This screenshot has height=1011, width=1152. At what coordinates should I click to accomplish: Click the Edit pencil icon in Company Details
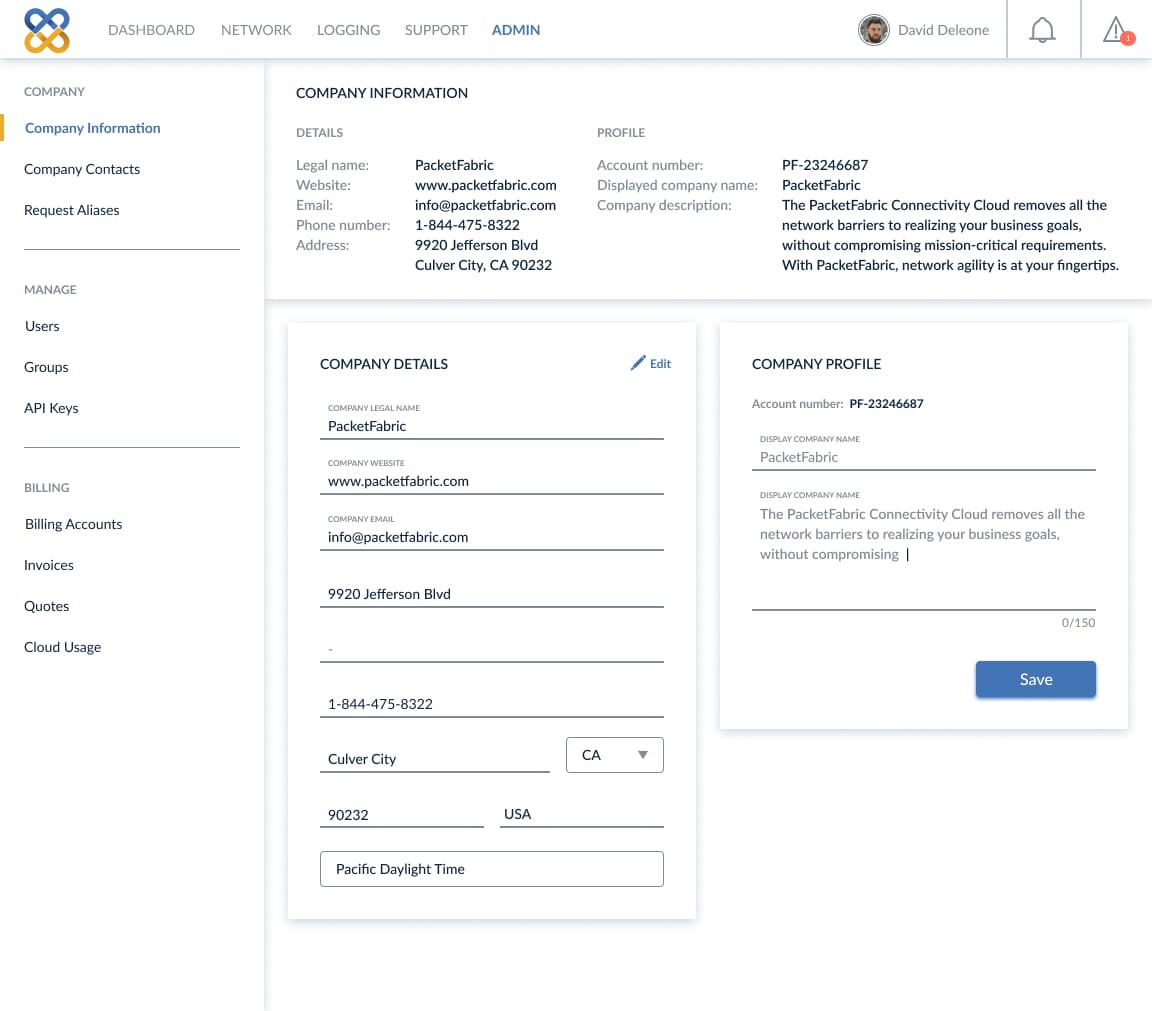(x=638, y=363)
